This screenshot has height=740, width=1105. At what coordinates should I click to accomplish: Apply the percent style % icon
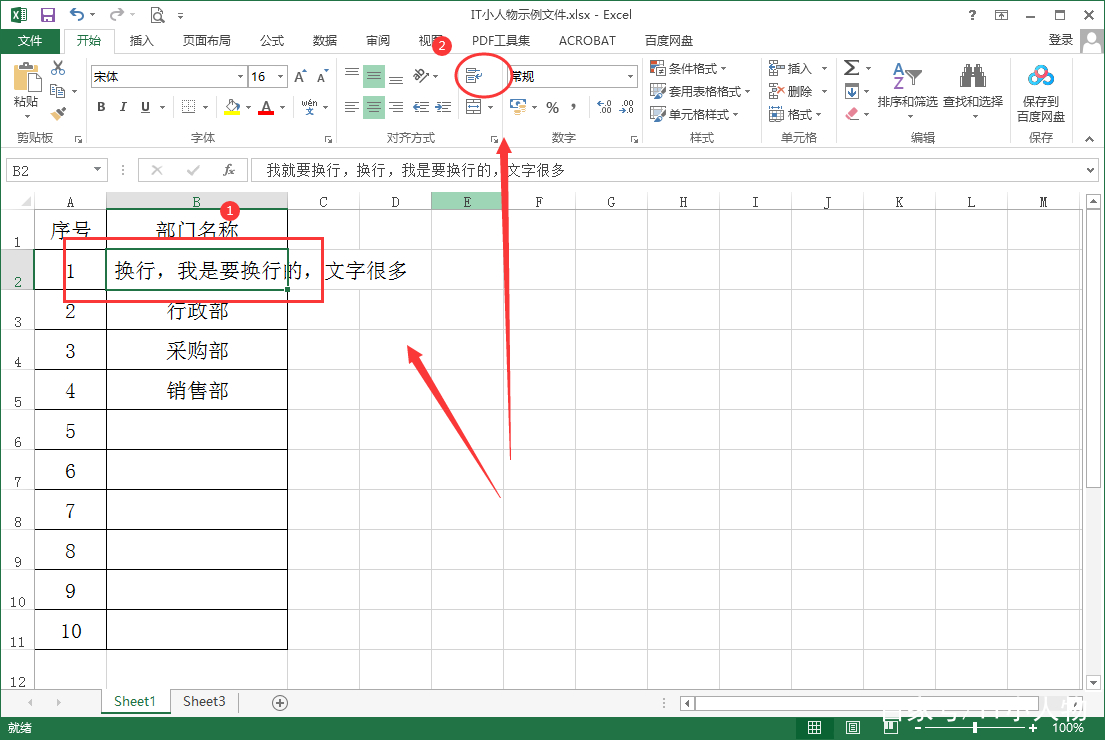[552, 107]
